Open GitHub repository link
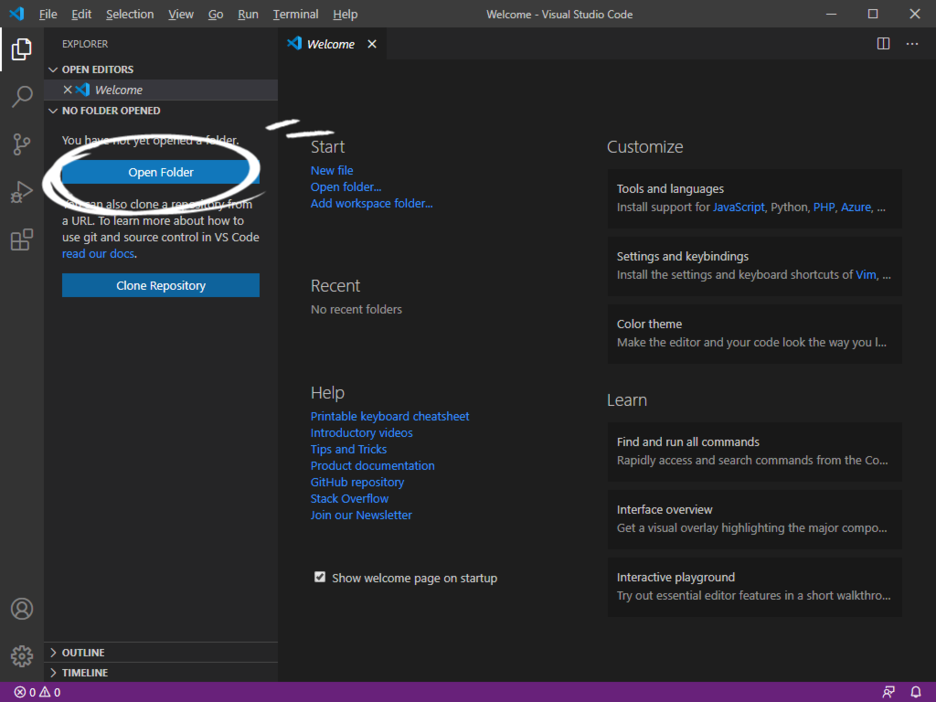This screenshot has width=936, height=702. click(x=357, y=482)
